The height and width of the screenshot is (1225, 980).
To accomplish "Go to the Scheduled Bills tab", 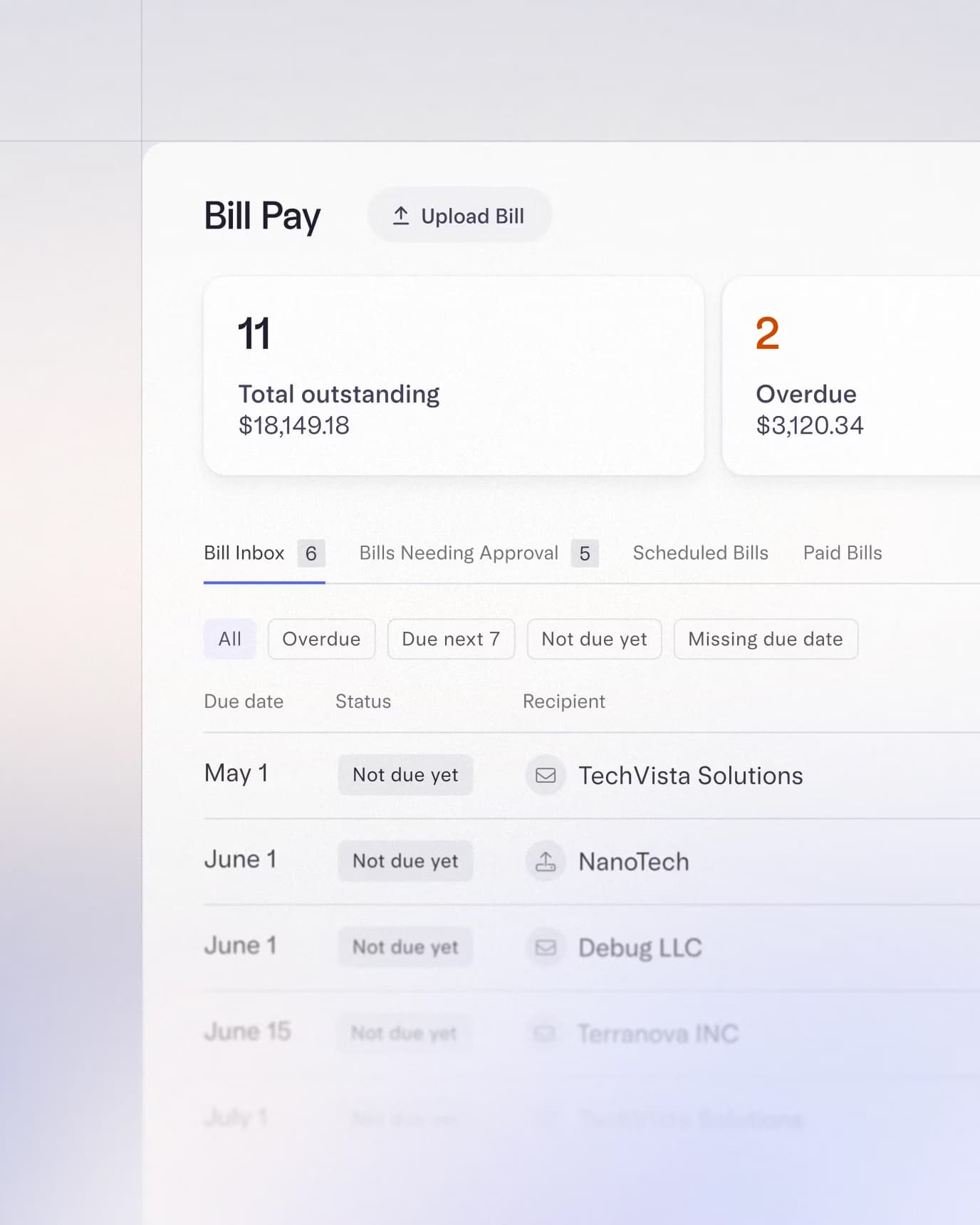I will 700,553.
